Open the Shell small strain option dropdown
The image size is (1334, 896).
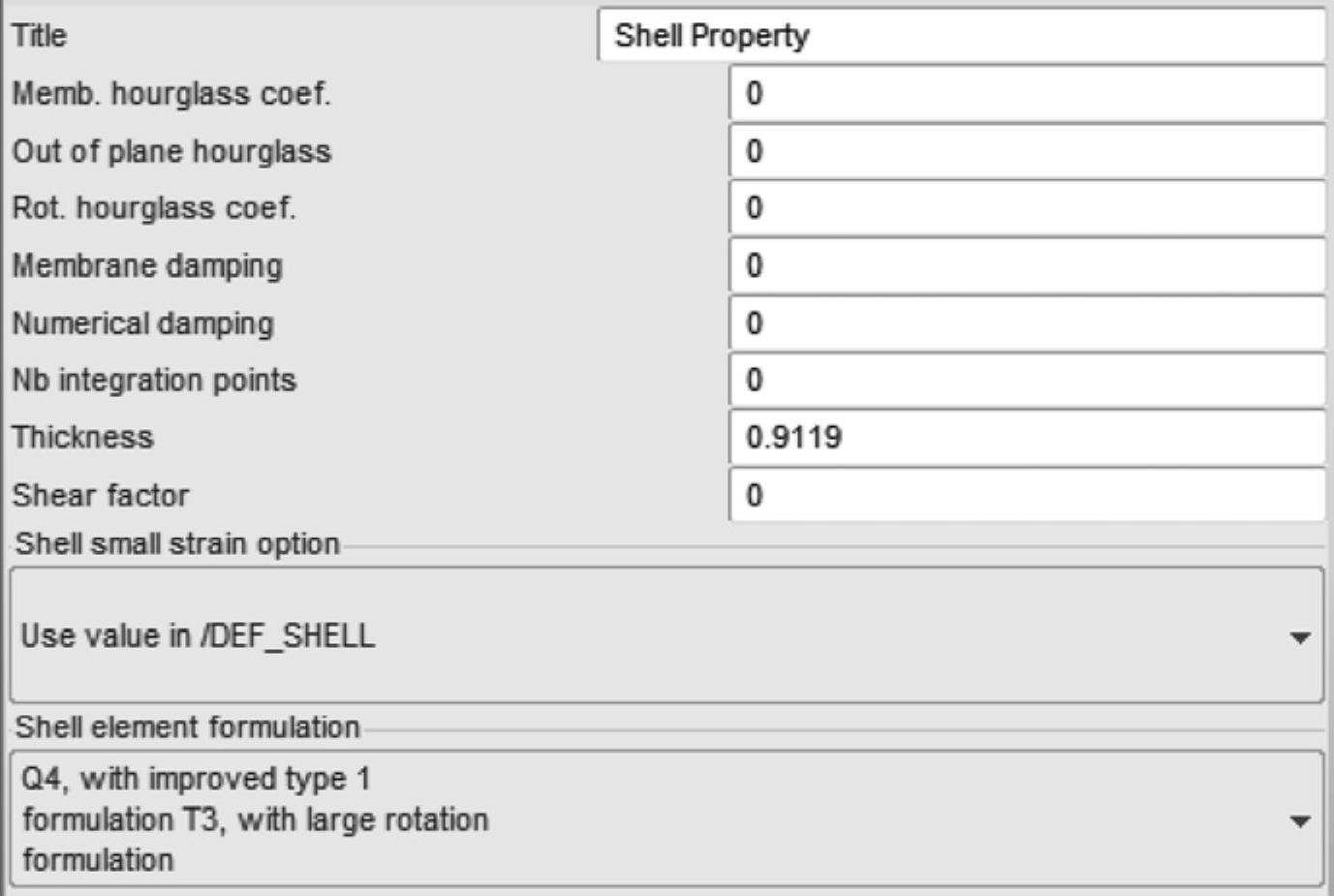click(665, 635)
